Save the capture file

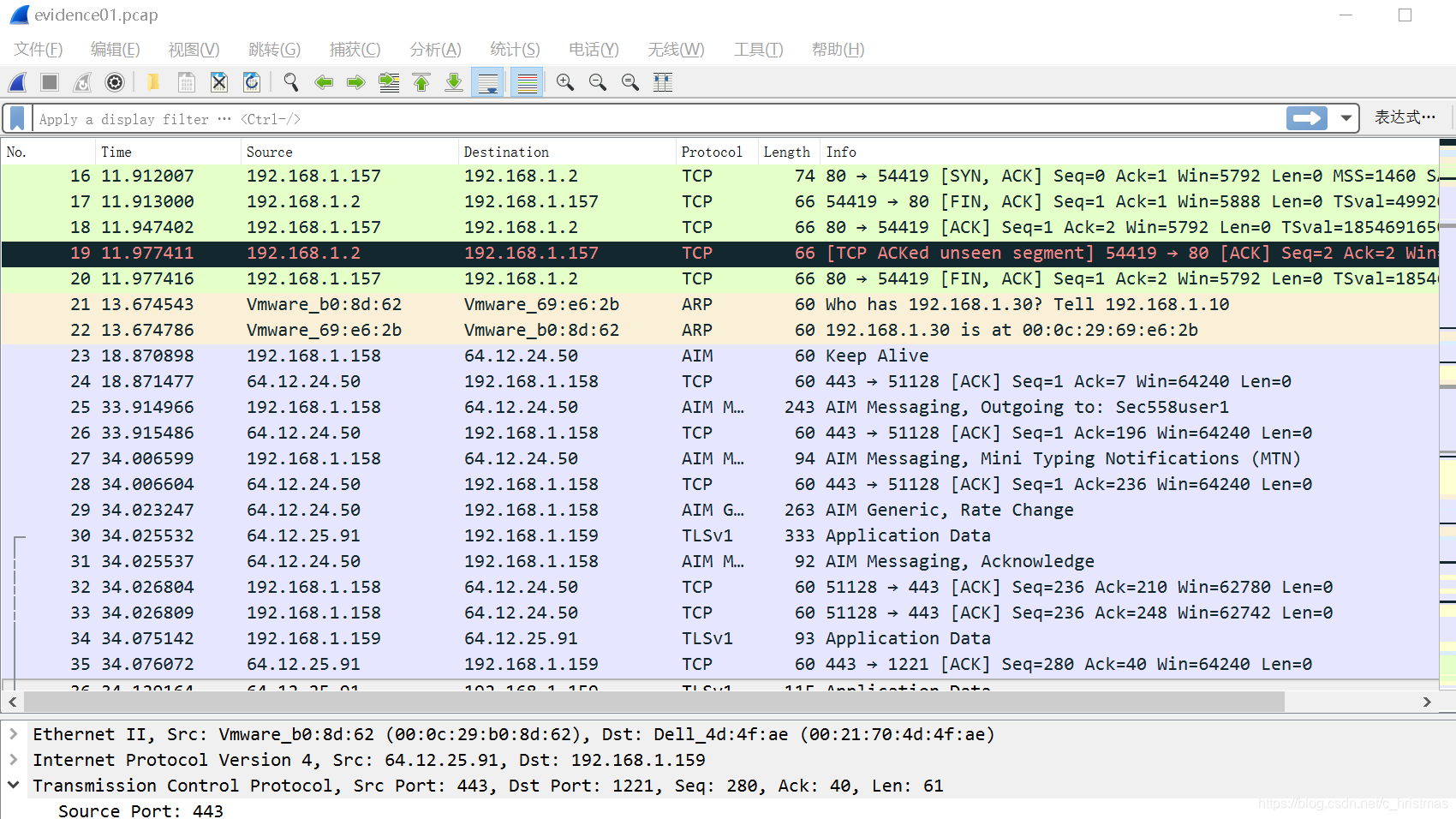[x=187, y=82]
